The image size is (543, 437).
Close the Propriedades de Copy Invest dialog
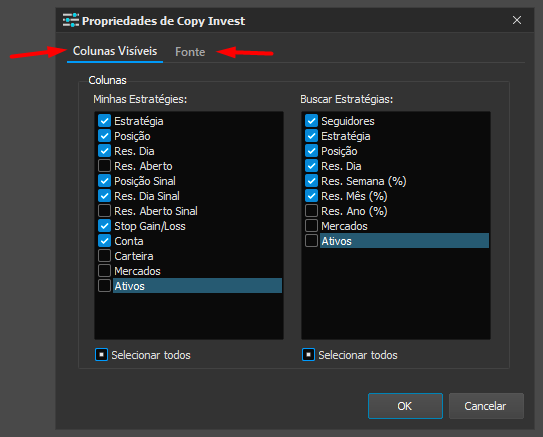517,20
